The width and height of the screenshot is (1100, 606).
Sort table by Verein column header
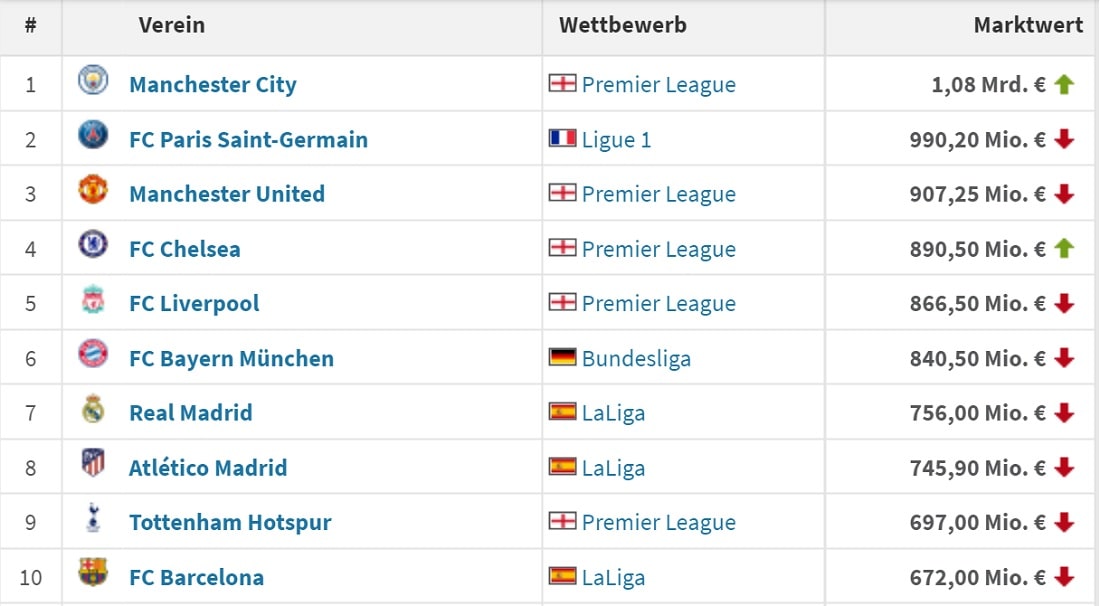coord(172,26)
